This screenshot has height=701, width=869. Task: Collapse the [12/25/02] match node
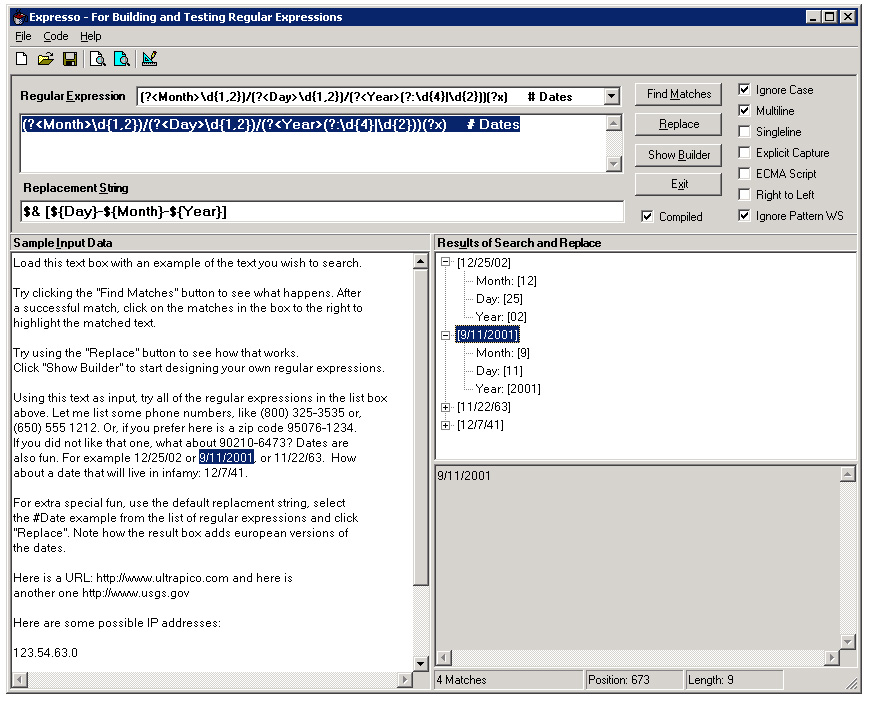[446, 262]
